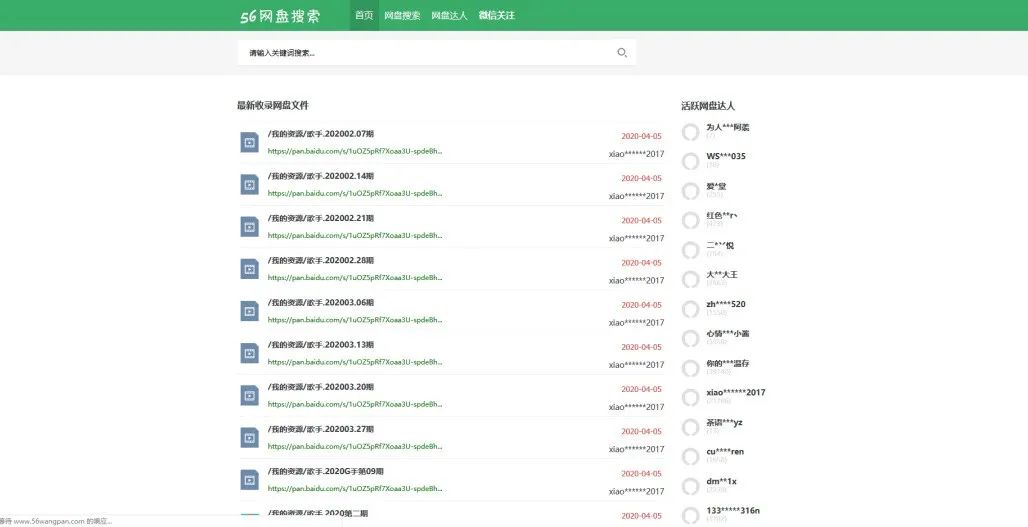Open the 网盘达人 nav item
Screen dimensions: 1028x527
pos(449,15)
